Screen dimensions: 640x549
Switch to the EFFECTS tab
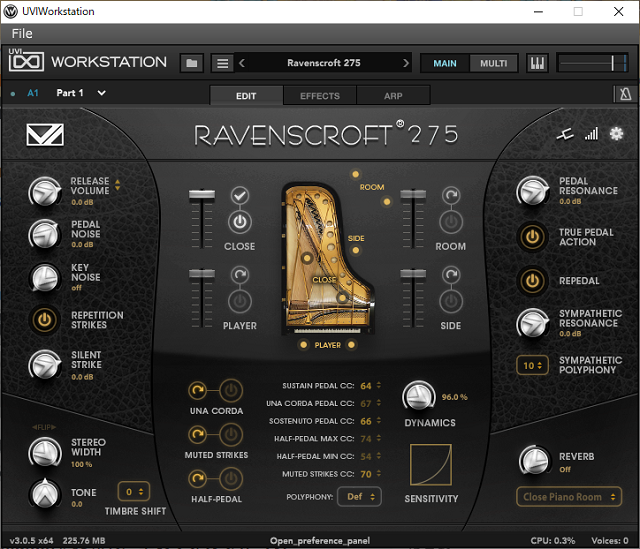pyautogui.click(x=320, y=96)
